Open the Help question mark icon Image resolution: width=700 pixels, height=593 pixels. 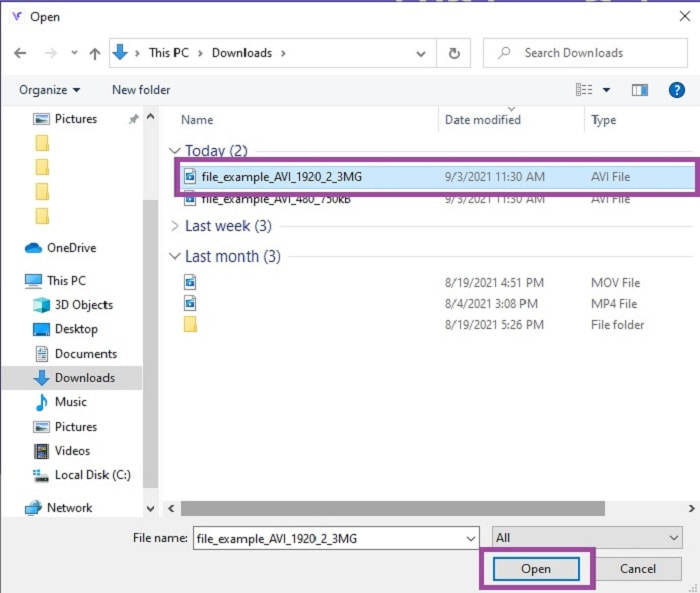(x=675, y=90)
